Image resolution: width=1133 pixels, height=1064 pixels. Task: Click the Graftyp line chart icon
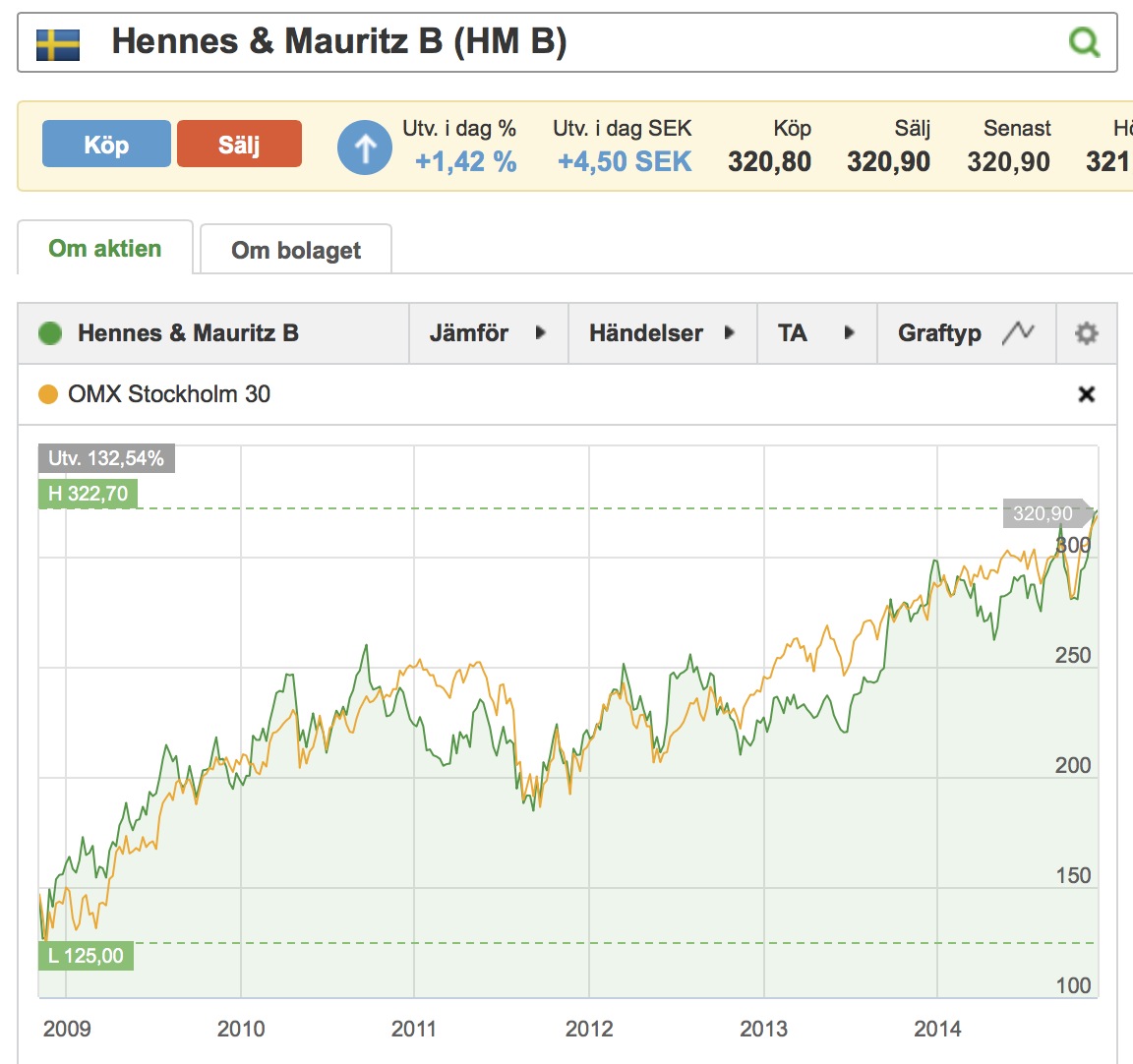pos(1018,333)
